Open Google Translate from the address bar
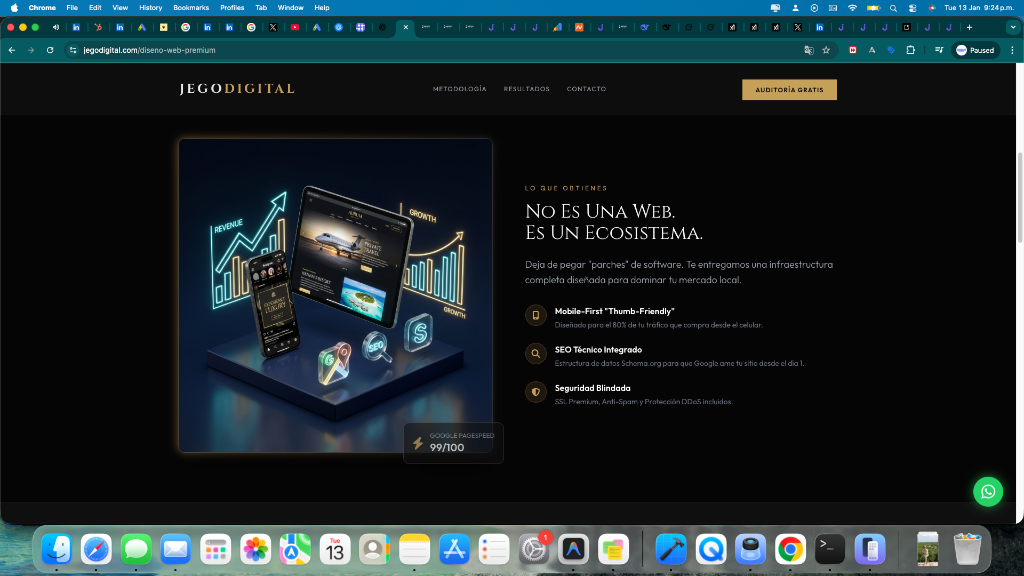 coord(807,50)
